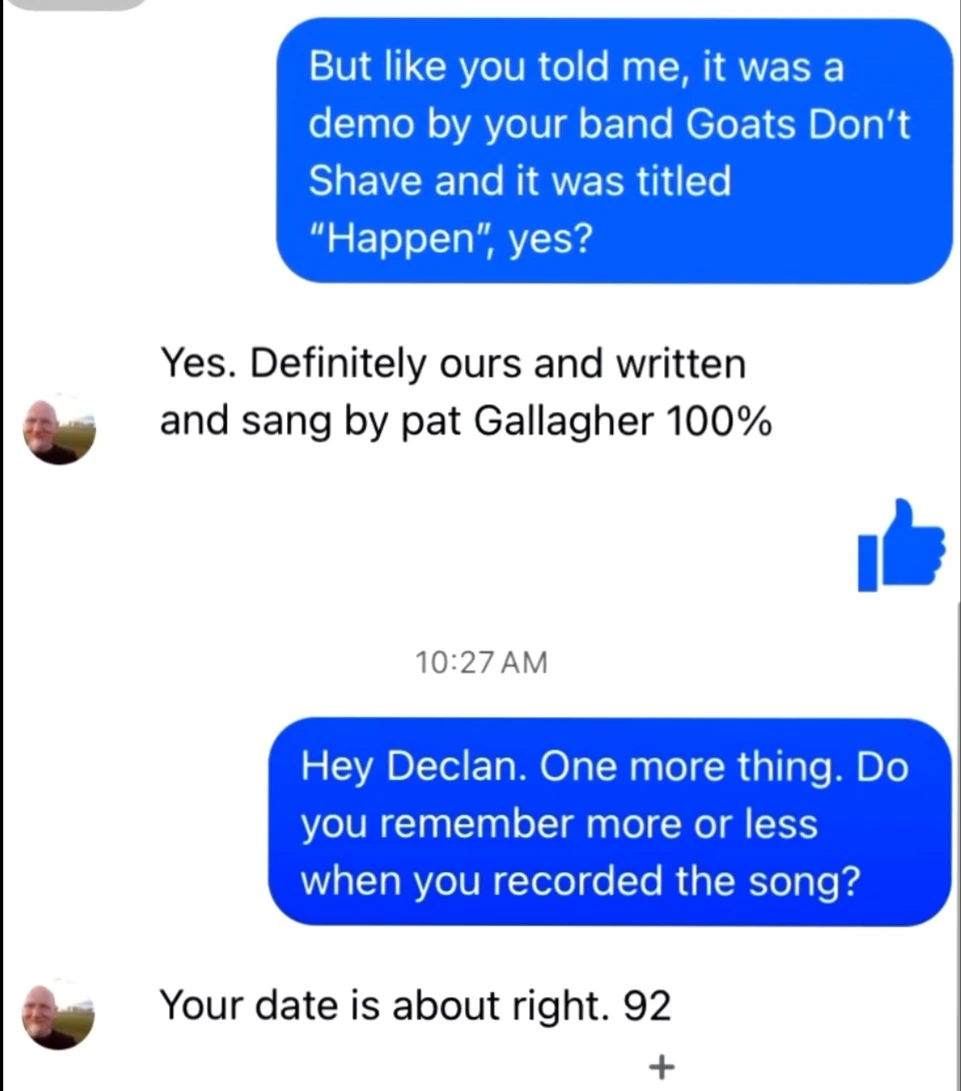Screen dimensions: 961x1091
Task: Click the number 92 in the last message
Action: pos(647,1005)
